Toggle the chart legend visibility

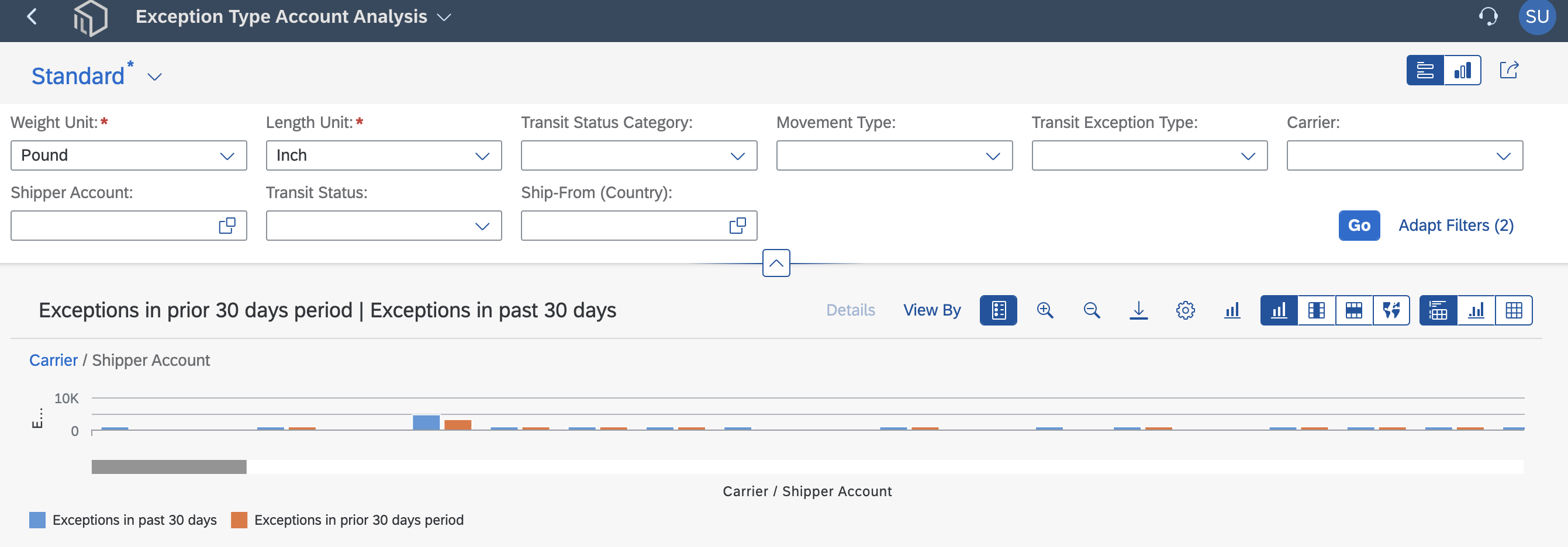pyautogui.click(x=997, y=310)
